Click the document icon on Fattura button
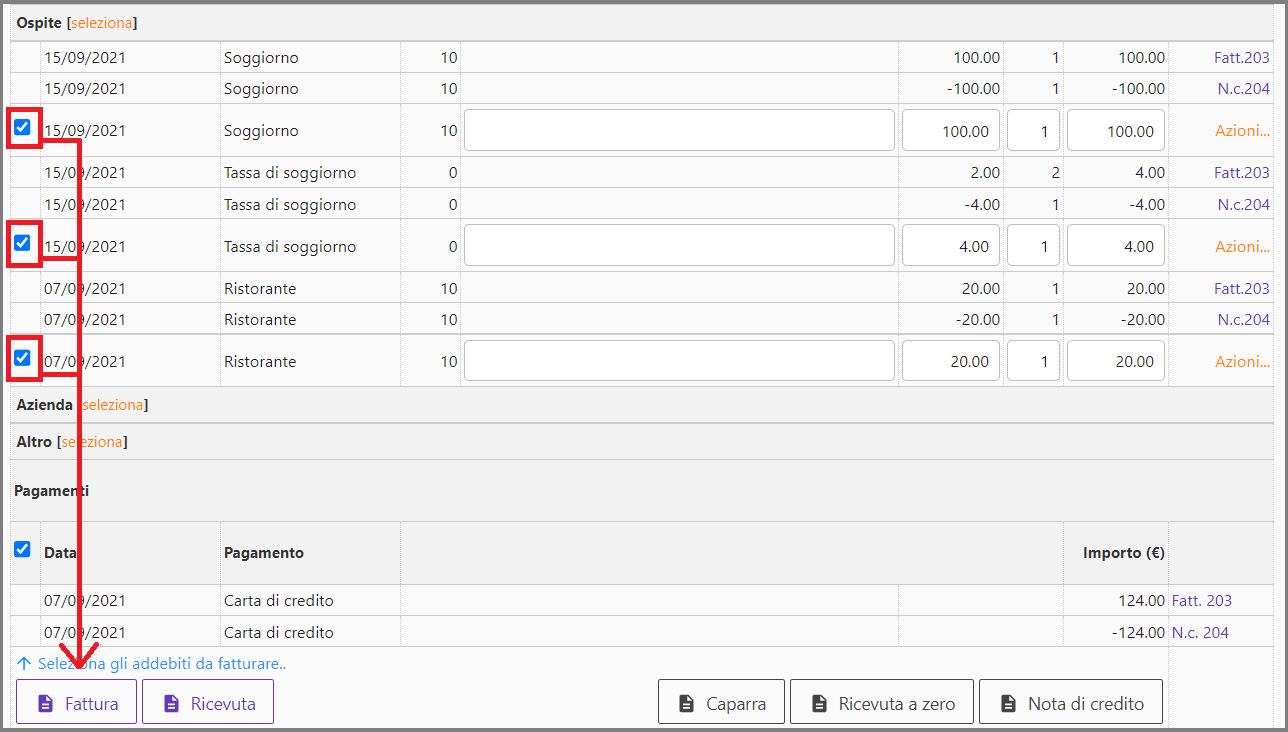The image size is (1288, 732). pyautogui.click(x=45, y=703)
